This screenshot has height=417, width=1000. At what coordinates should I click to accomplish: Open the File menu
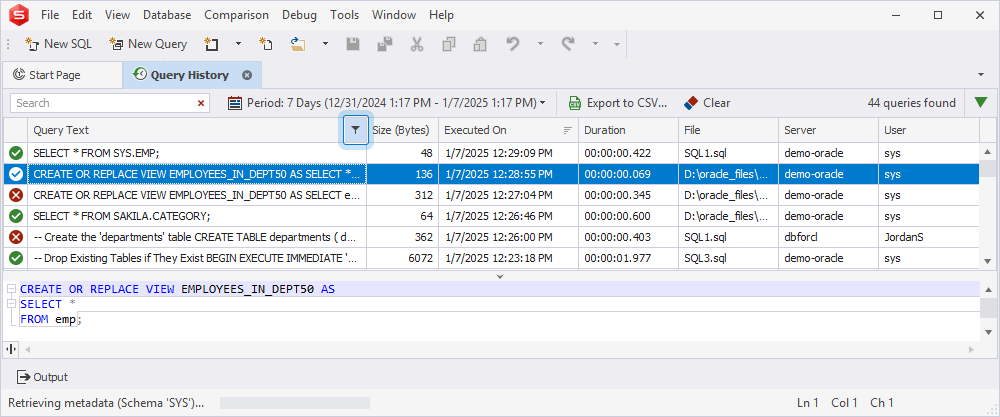[50, 15]
